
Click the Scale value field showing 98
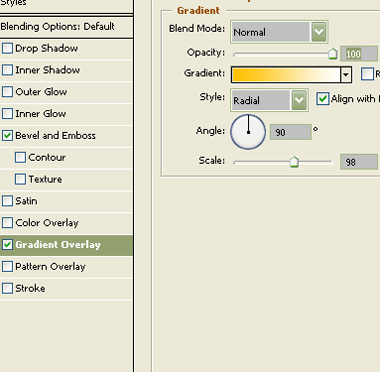(359, 162)
